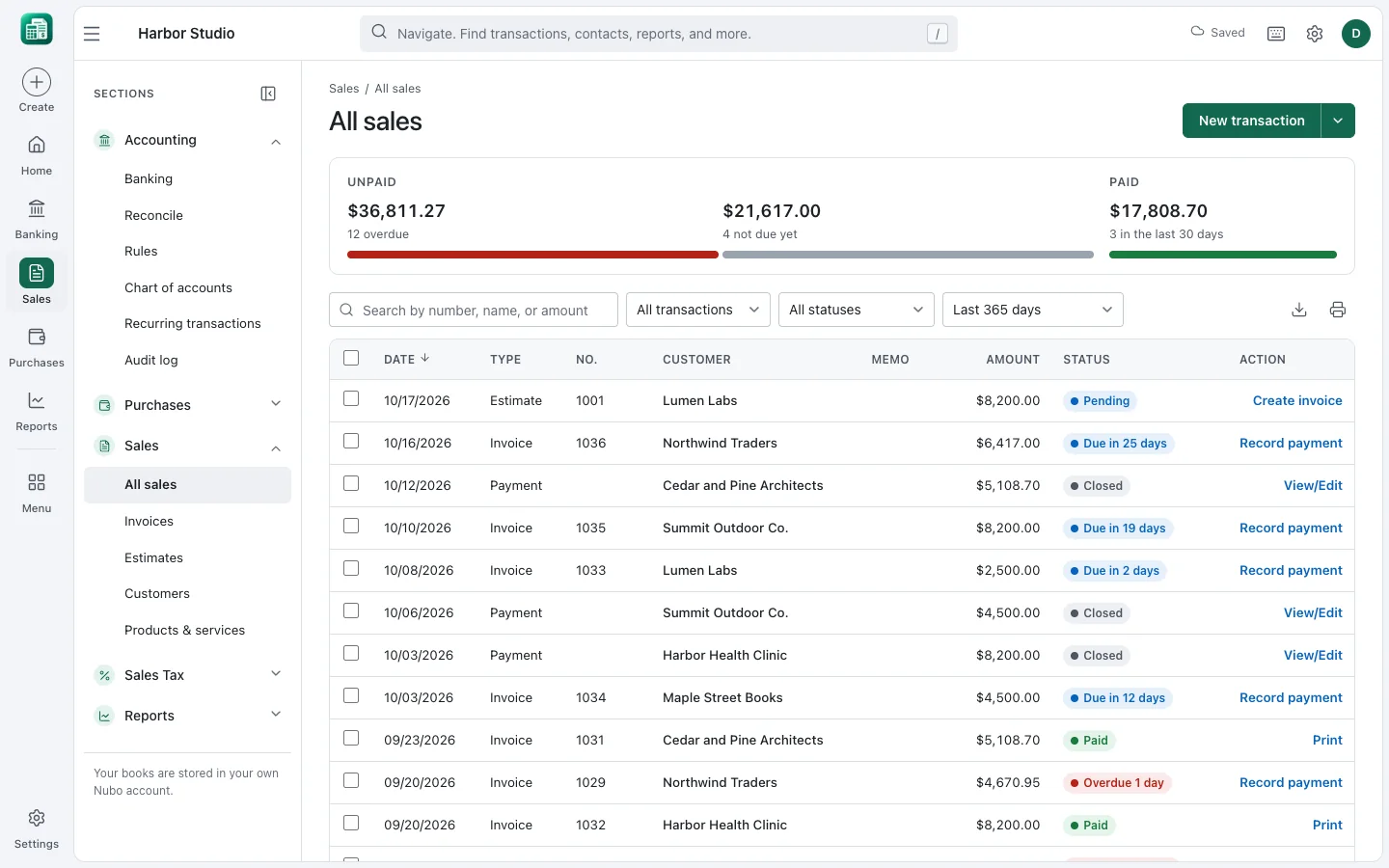This screenshot has width=1389, height=868.
Task: Open Reports icon in left rail
Action: 37,411
